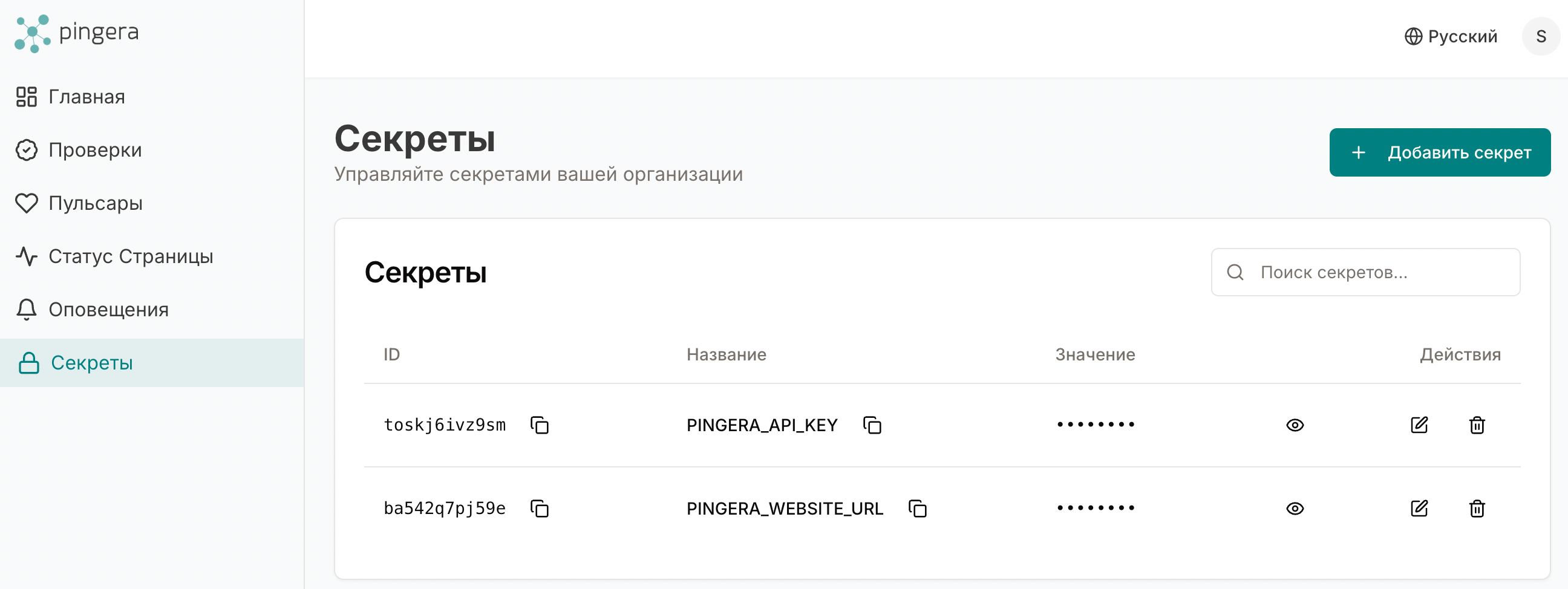Open the Русский language selector

1450,36
